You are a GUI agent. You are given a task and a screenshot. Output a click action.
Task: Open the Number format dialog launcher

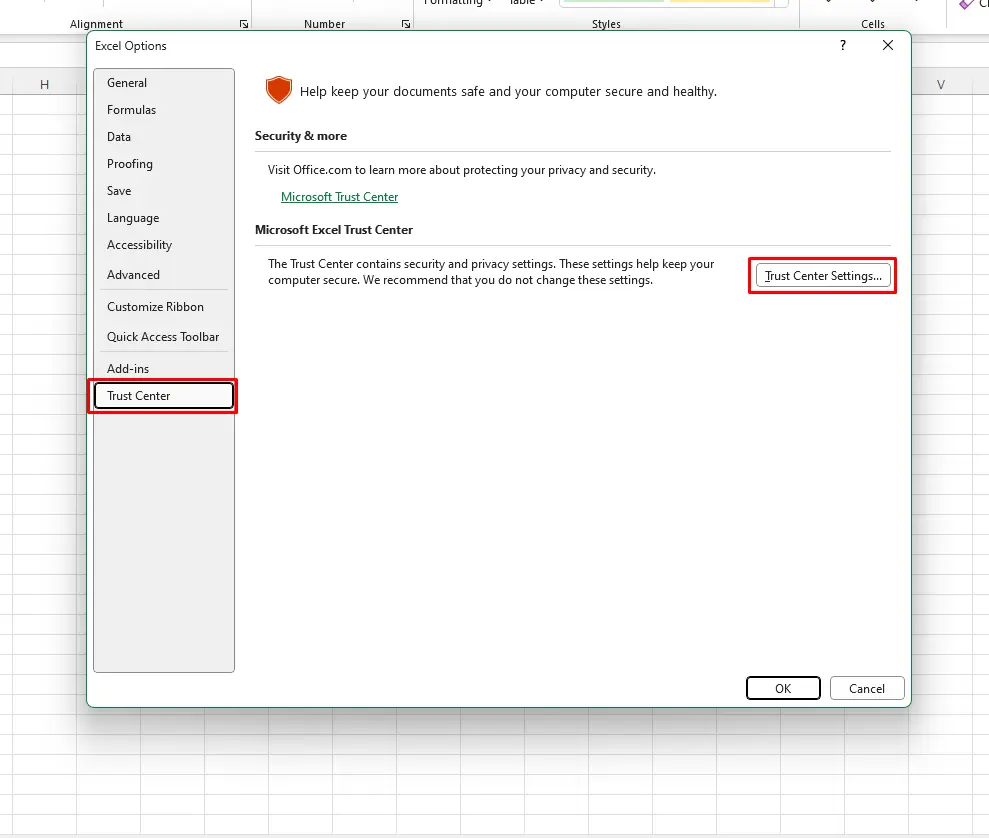pos(406,24)
